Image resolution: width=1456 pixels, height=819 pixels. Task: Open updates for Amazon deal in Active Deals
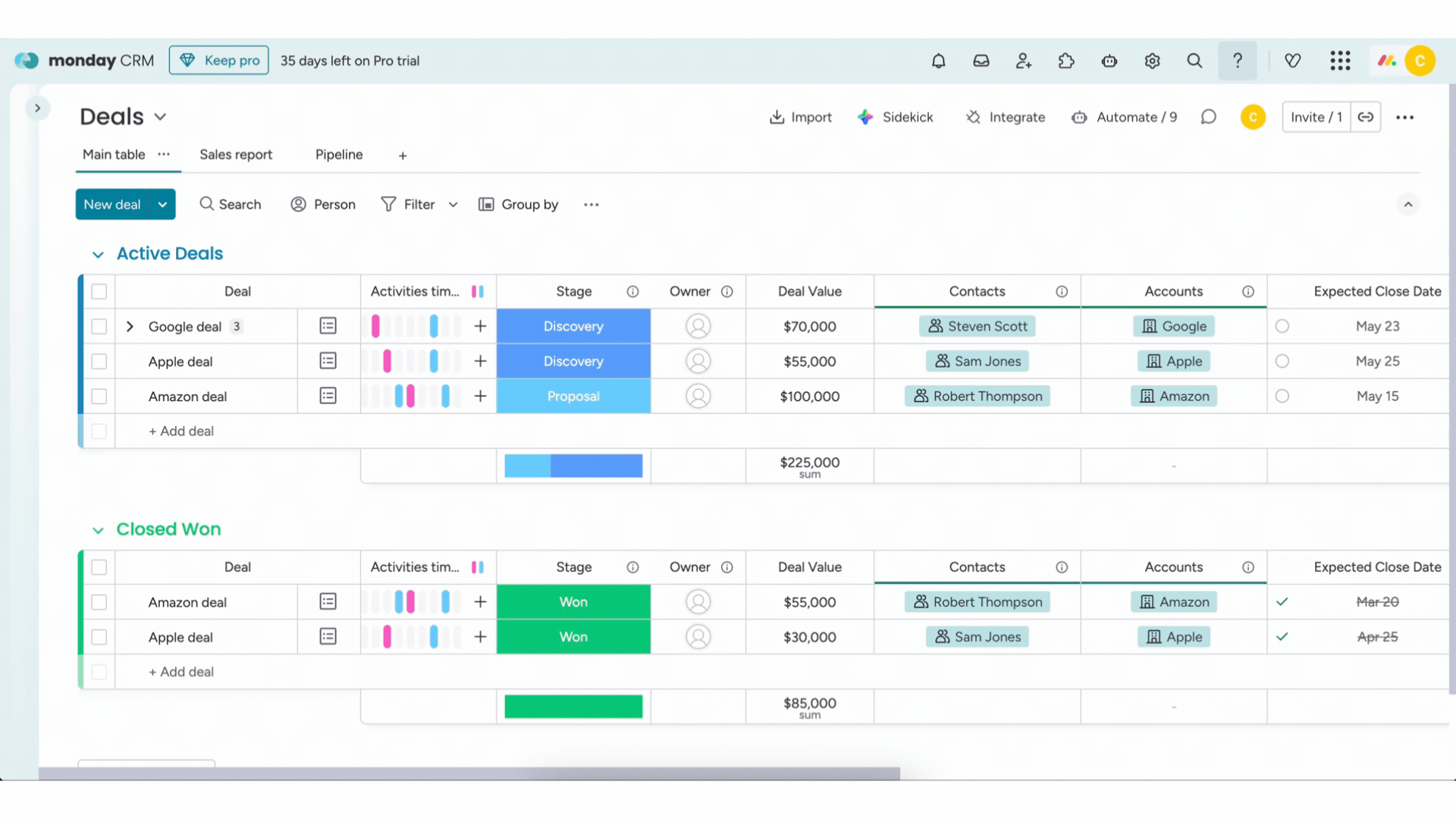(328, 396)
